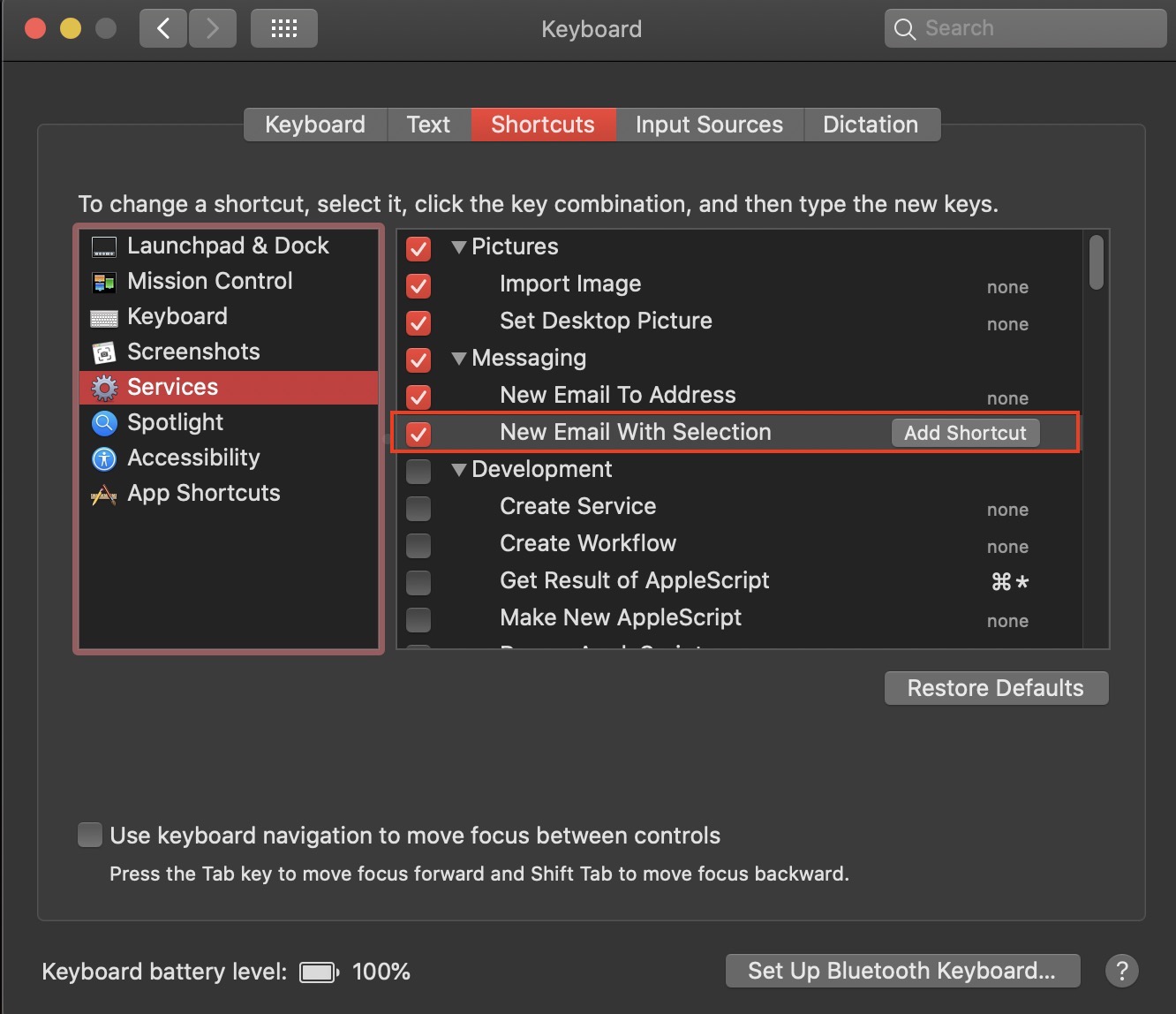Image resolution: width=1176 pixels, height=1014 pixels.
Task: Uncheck the Import Image service checkbox
Action: click(x=418, y=286)
